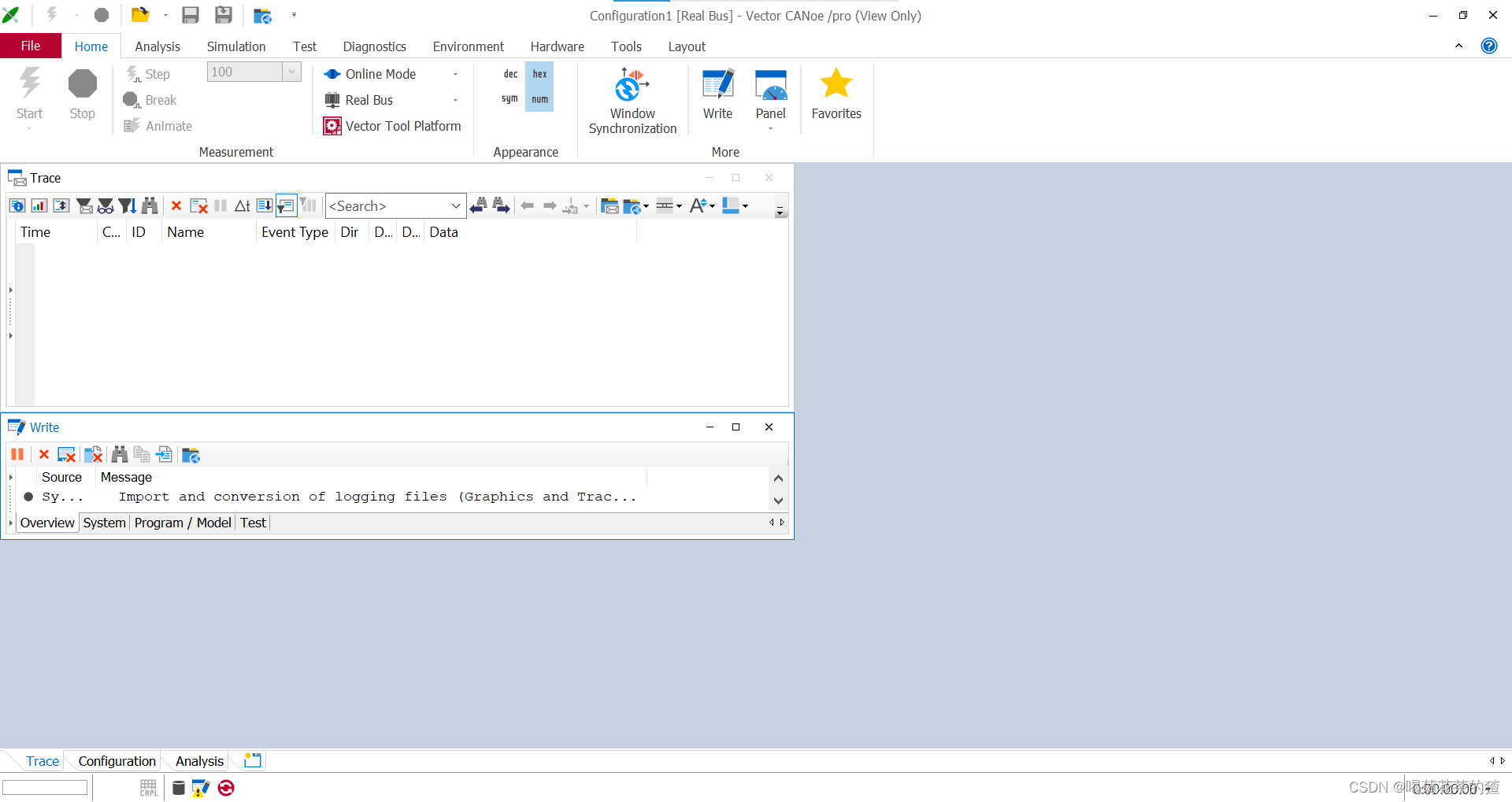
Task: Click the export to file icon in Write
Action: 164,455
